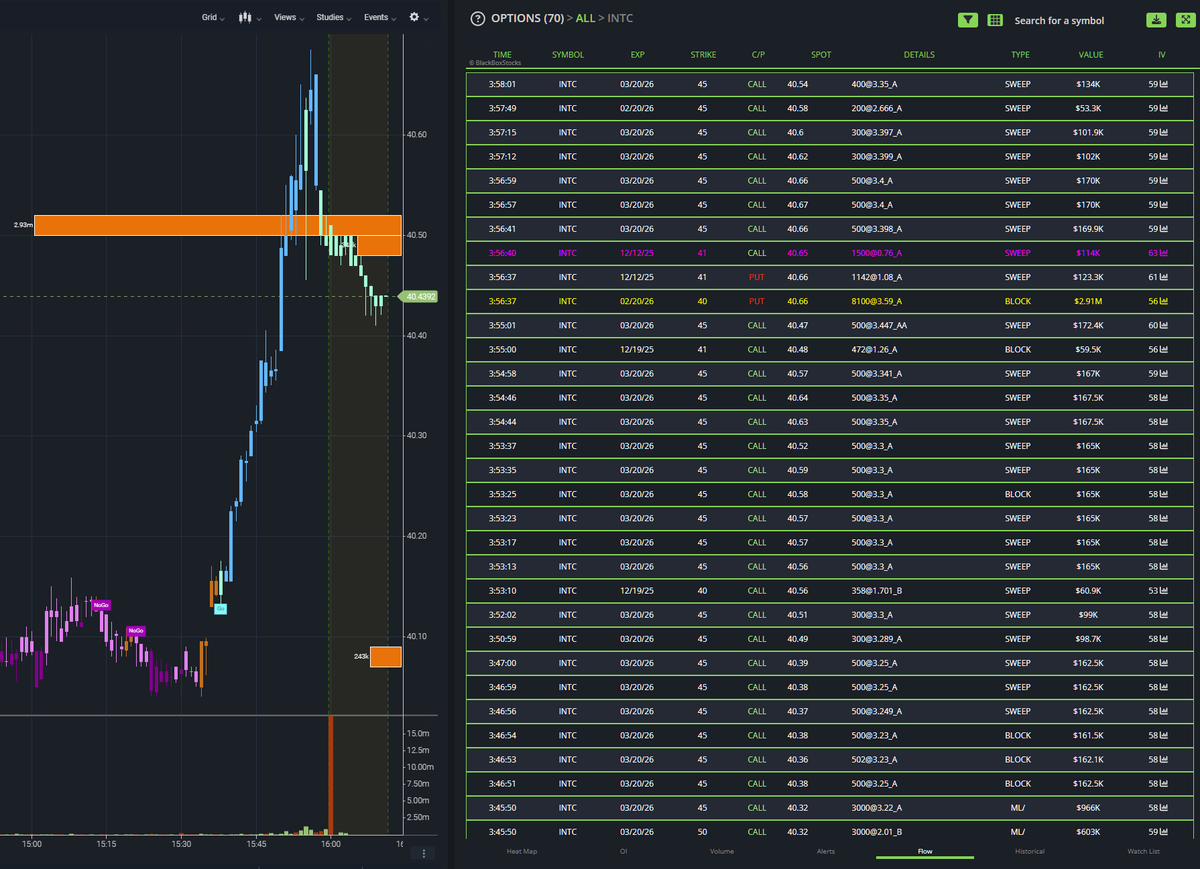Open IV chart icon for 3:53:10 row
This screenshot has height=869, width=1200.
click(x=1164, y=591)
